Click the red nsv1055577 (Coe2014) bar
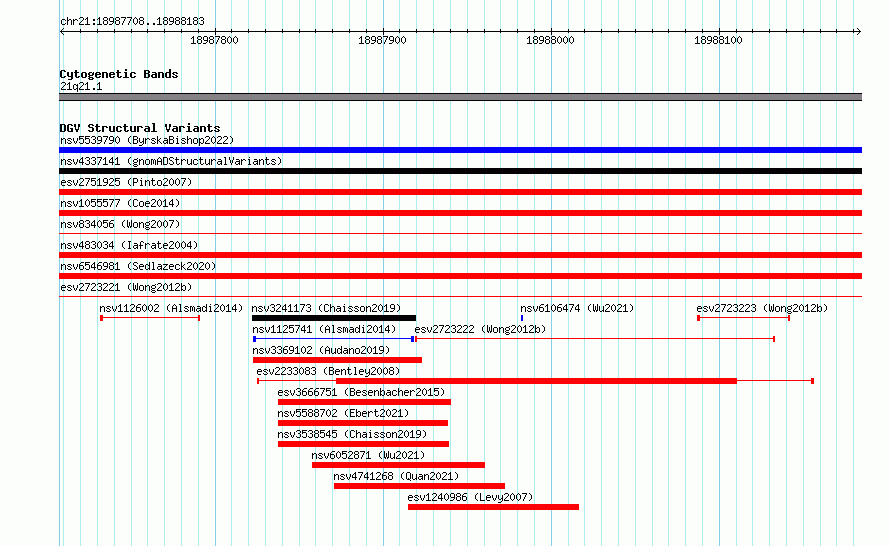 pyautogui.click(x=460, y=213)
